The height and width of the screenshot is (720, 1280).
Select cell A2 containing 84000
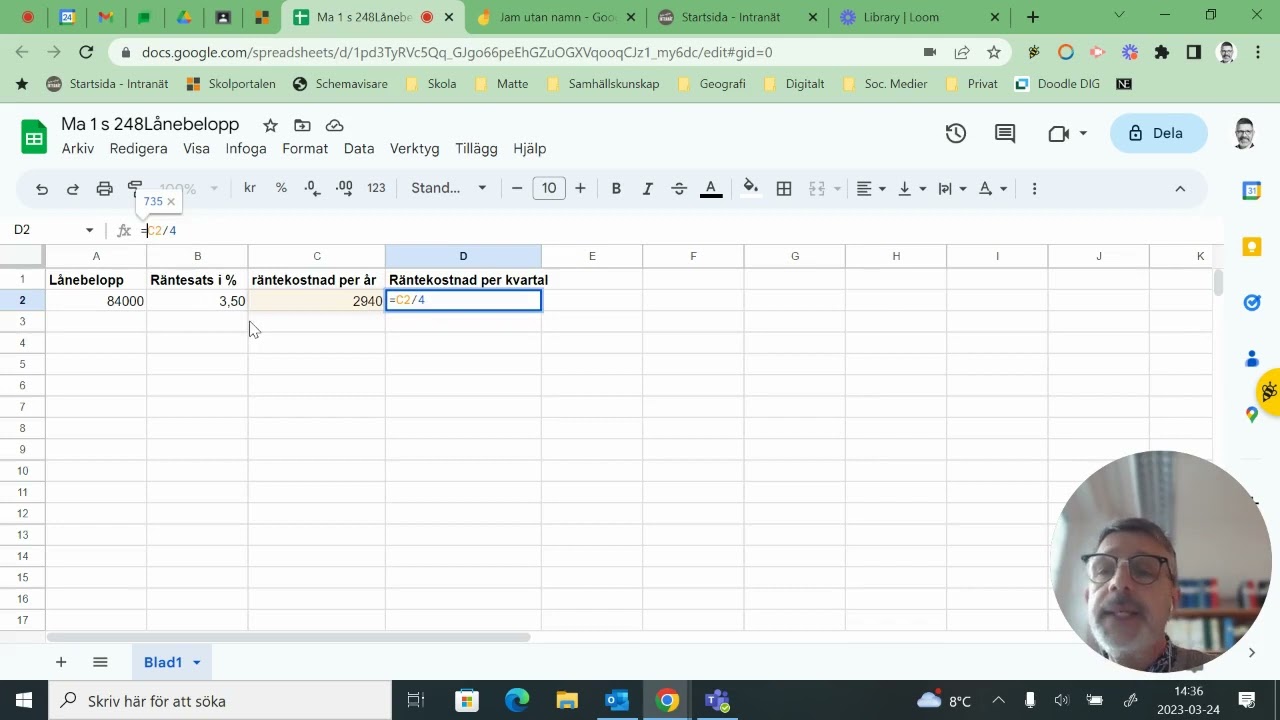(96, 300)
